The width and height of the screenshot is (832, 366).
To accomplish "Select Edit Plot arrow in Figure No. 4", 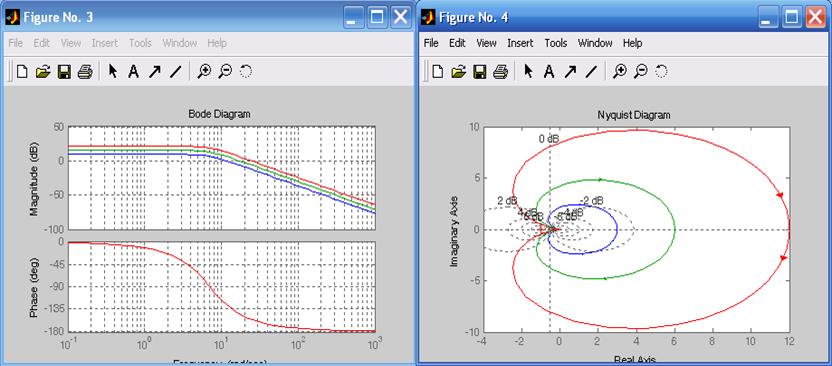I will pos(528,71).
